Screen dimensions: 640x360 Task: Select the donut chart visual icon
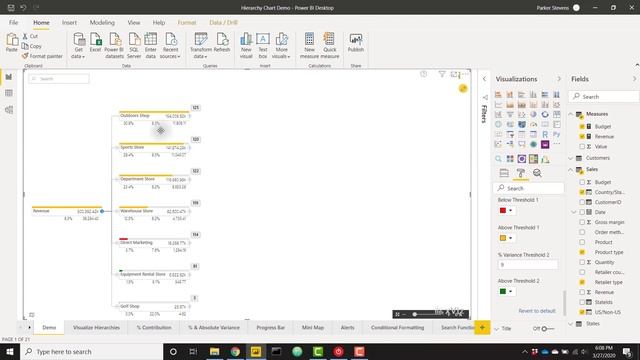545,115
